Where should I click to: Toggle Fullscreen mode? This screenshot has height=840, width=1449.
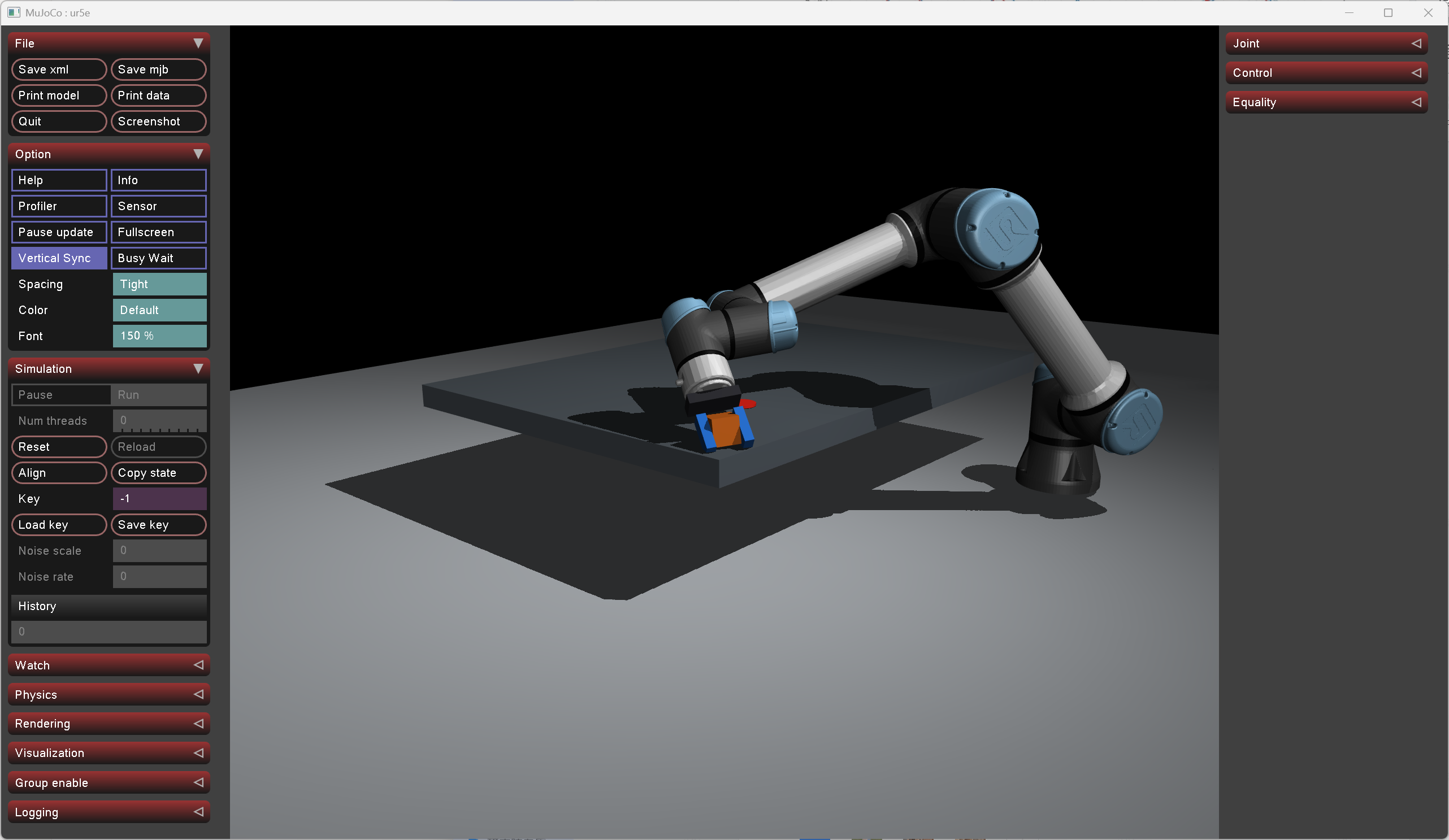[x=159, y=232]
